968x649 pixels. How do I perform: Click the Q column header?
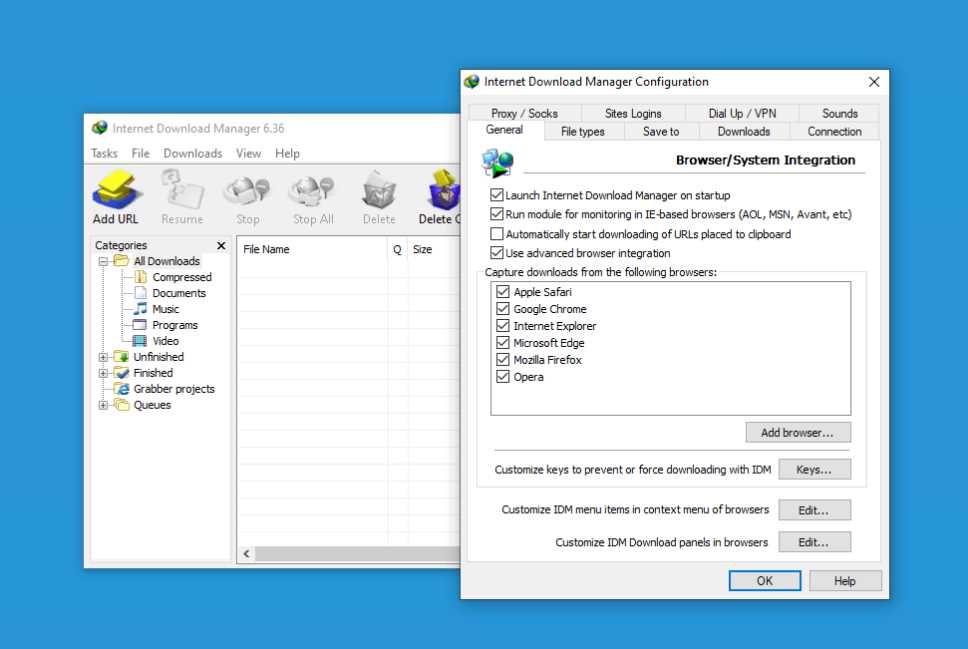pyautogui.click(x=398, y=249)
